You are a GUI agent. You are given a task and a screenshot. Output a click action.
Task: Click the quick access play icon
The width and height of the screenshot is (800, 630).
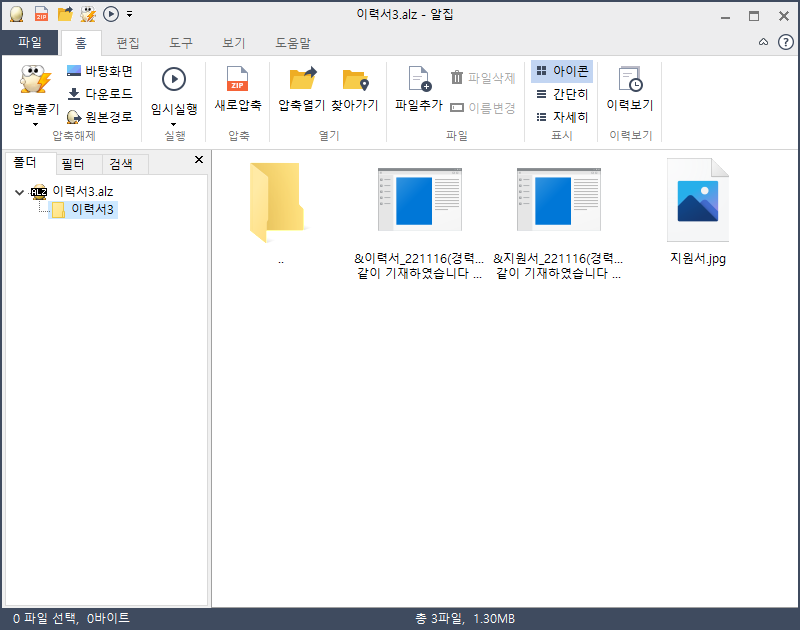111,14
